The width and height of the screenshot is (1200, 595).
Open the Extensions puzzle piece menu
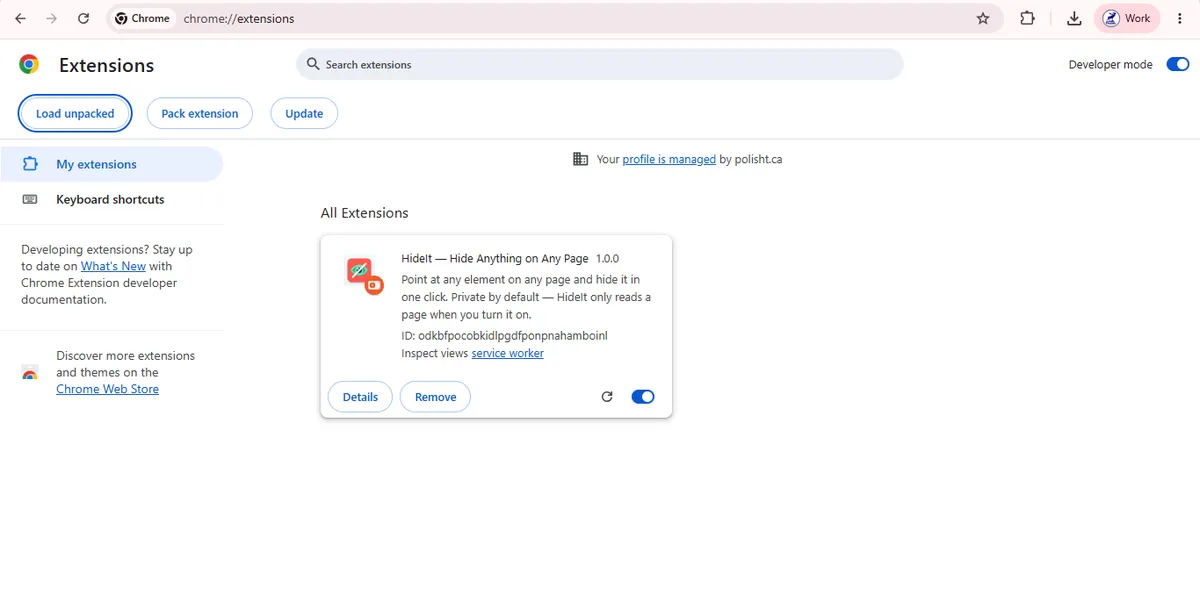[x=1027, y=18]
